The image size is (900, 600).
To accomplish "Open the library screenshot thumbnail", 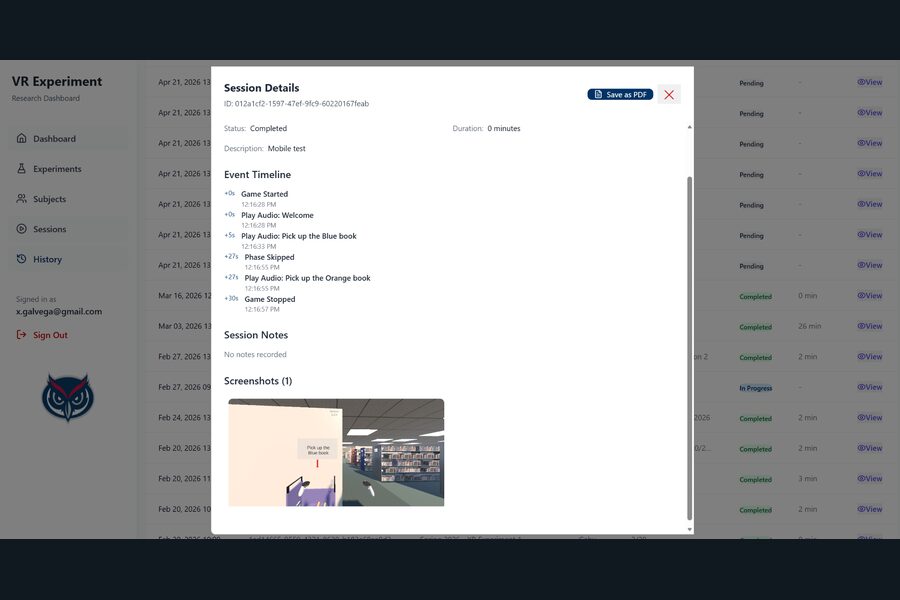I will click(x=336, y=452).
